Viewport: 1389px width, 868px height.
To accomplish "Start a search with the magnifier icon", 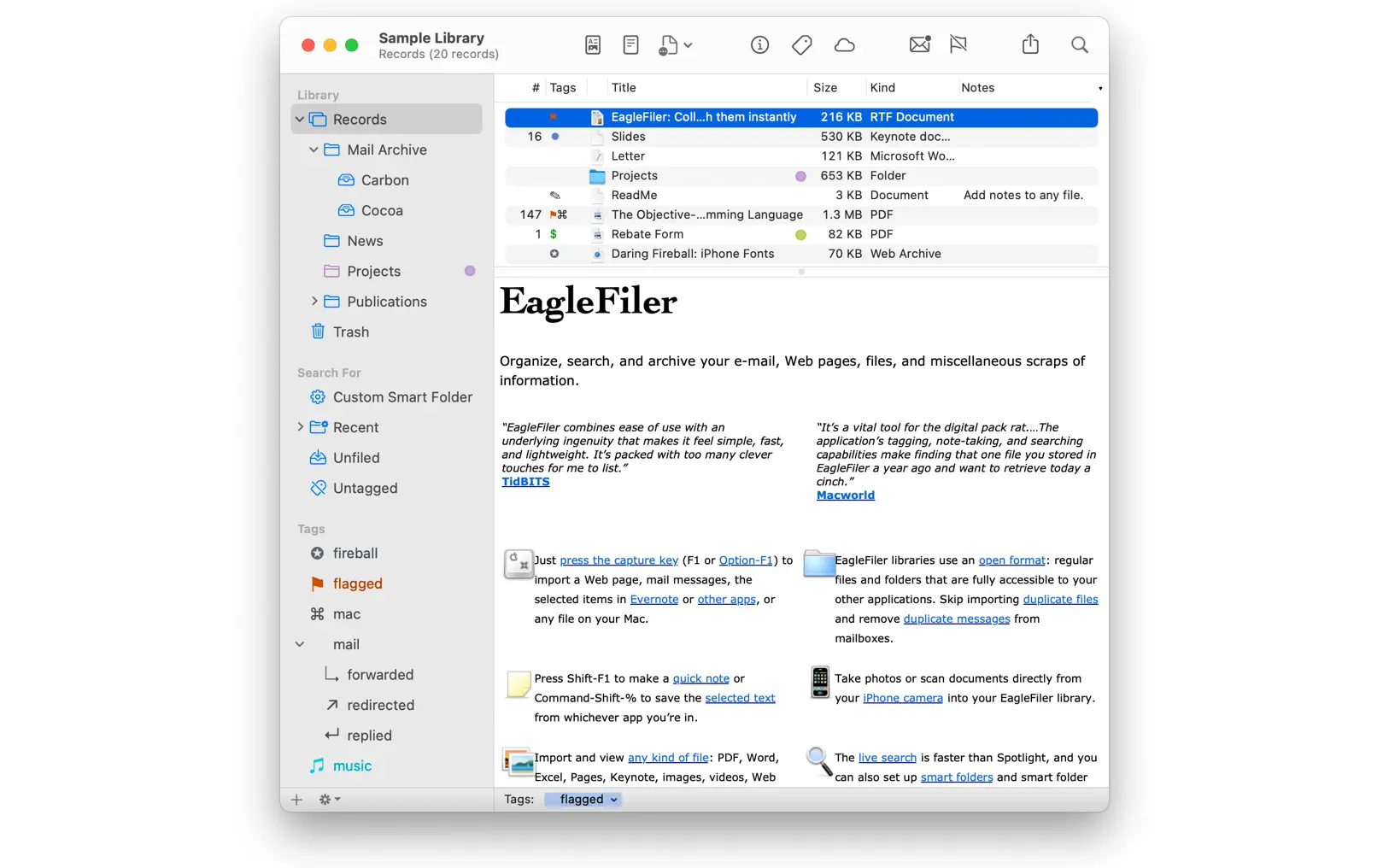I will tap(1080, 44).
